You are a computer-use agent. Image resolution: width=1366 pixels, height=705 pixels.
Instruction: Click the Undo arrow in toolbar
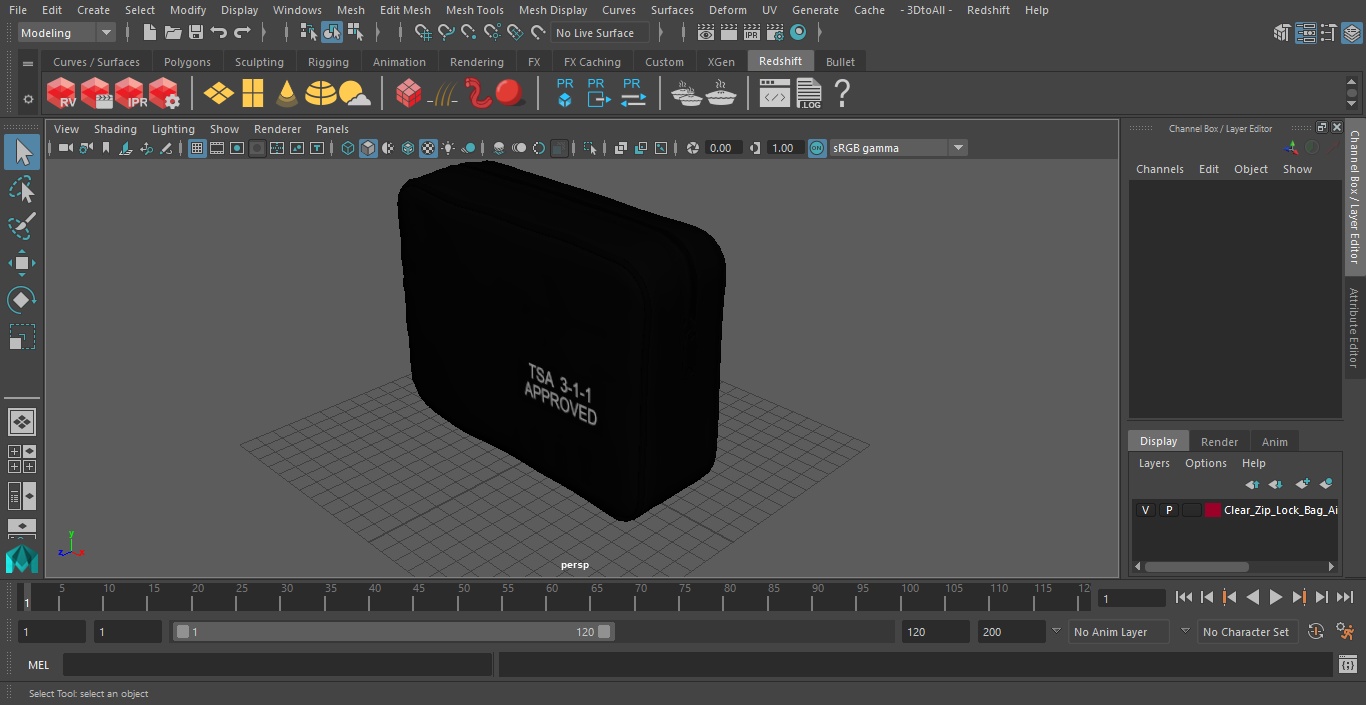[x=219, y=33]
